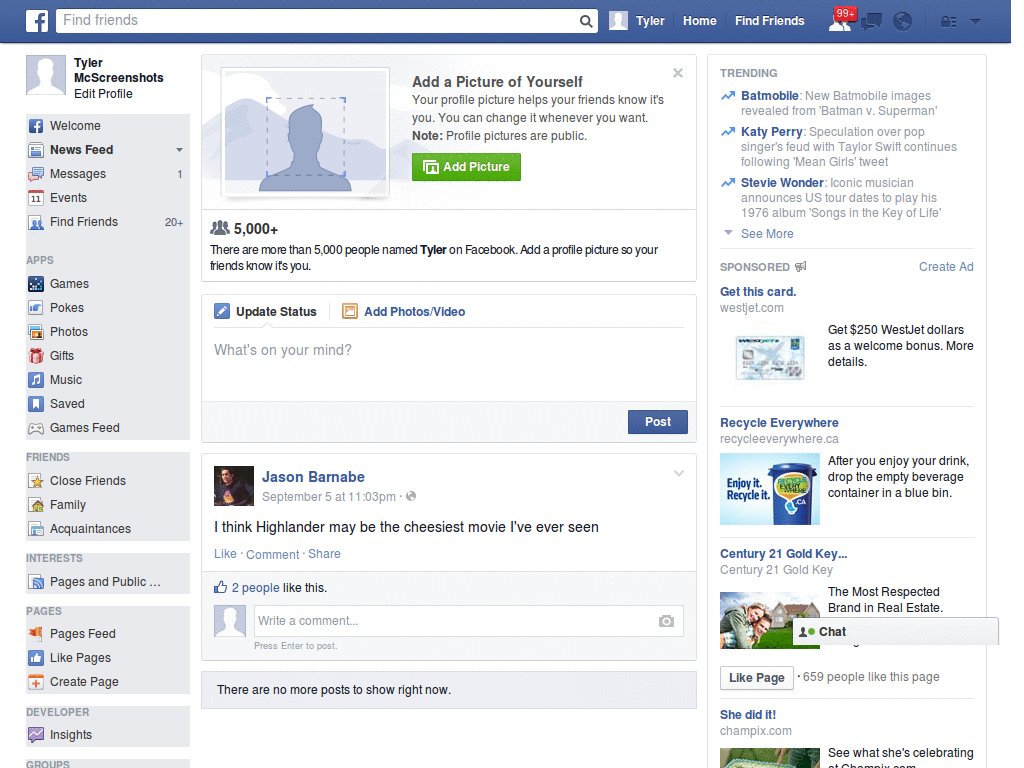
Task: Open Get this card sponsored link
Action: [x=758, y=292]
